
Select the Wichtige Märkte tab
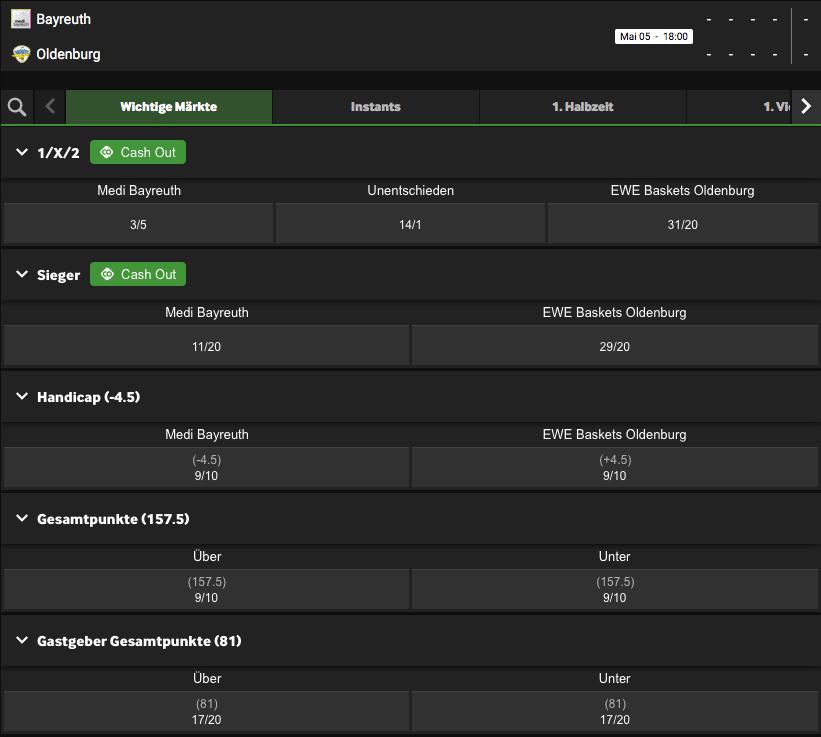click(169, 107)
